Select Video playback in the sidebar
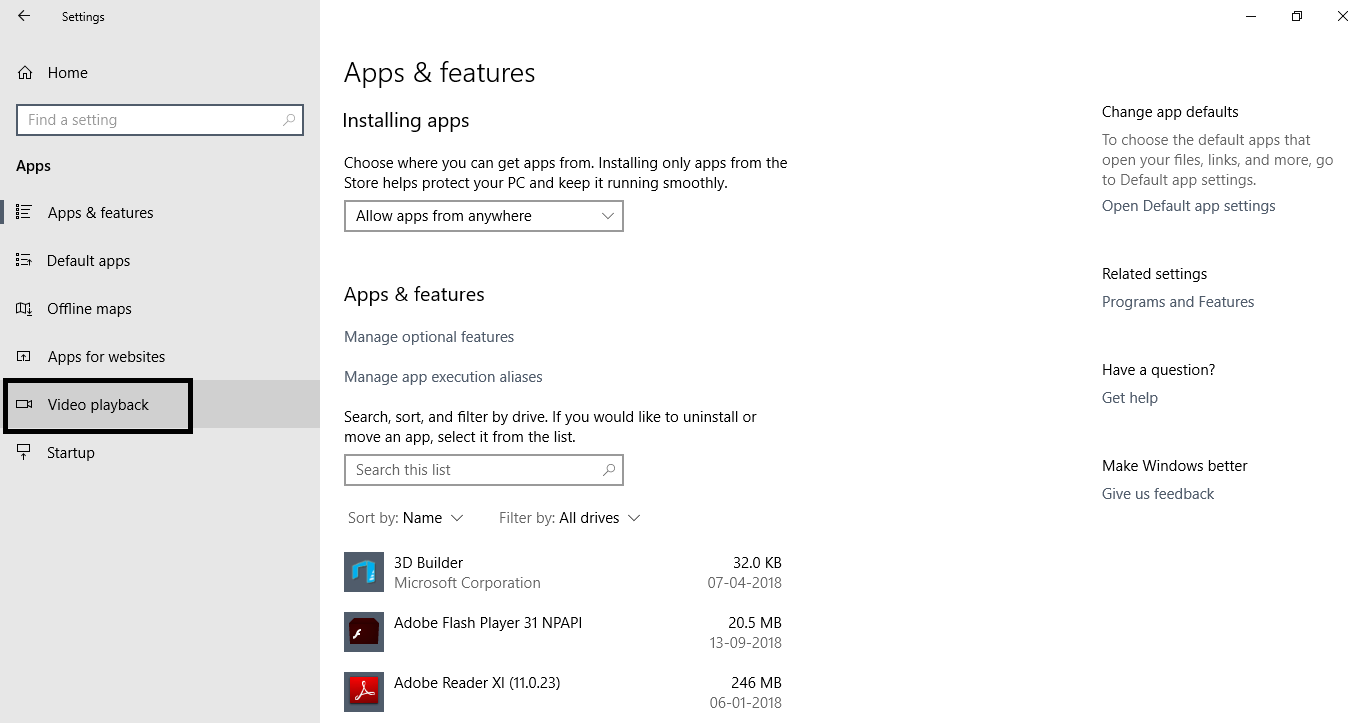The image size is (1362, 723). pos(160,404)
